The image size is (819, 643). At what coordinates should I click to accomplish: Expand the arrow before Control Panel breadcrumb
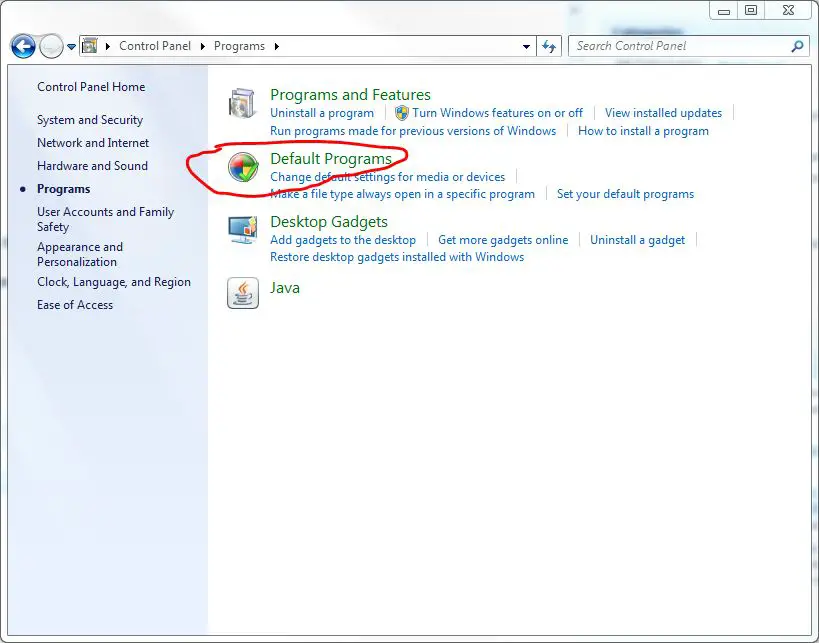(108, 46)
